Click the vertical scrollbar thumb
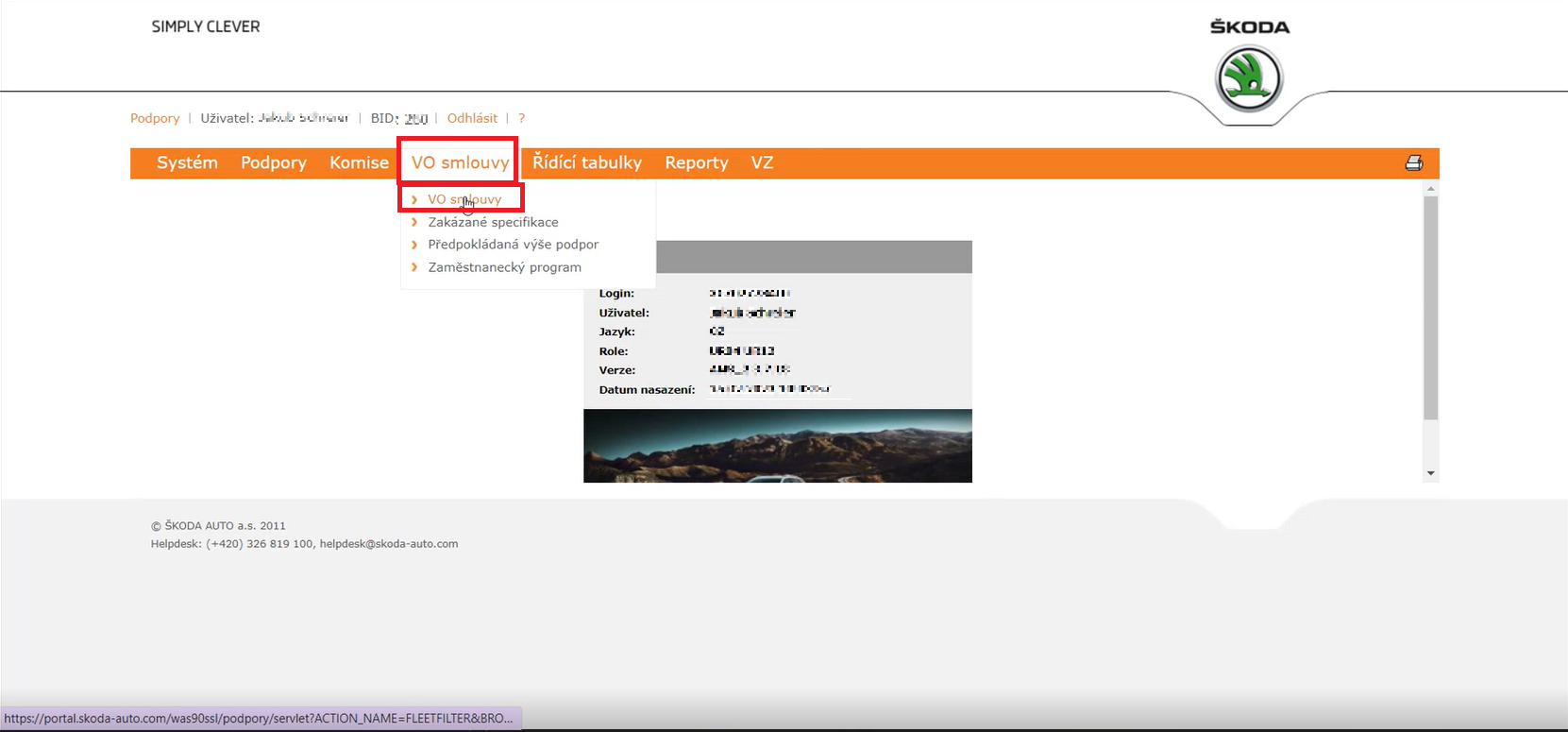The image size is (1568, 732). point(1430,307)
